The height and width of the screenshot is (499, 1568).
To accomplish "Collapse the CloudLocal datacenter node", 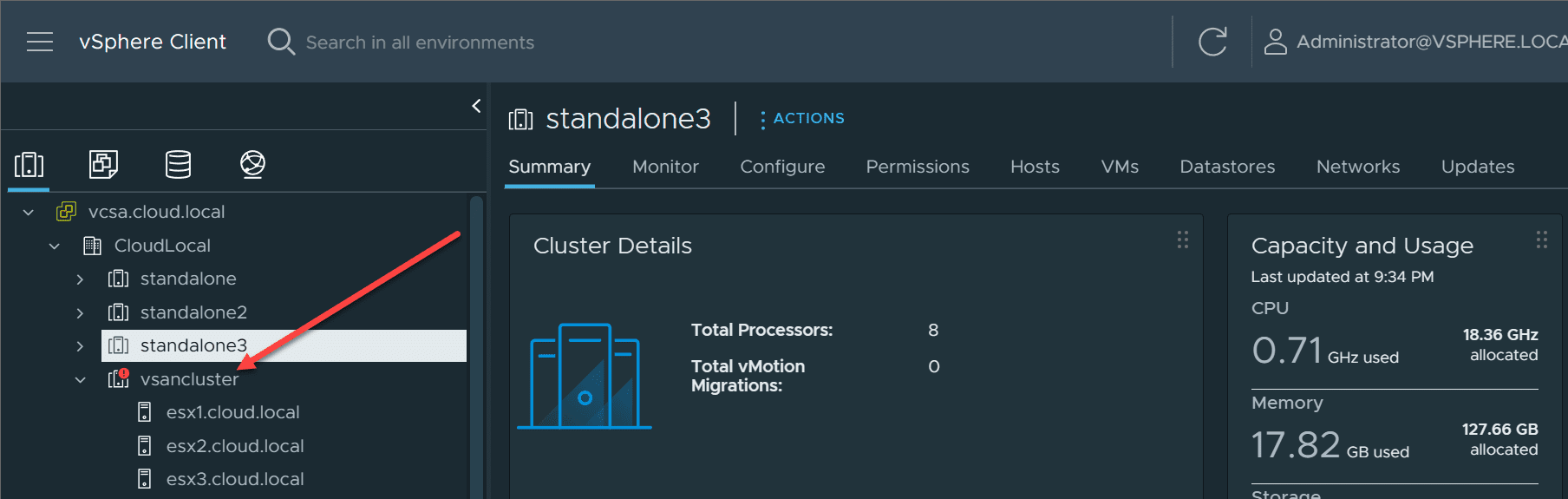I will 55,246.
